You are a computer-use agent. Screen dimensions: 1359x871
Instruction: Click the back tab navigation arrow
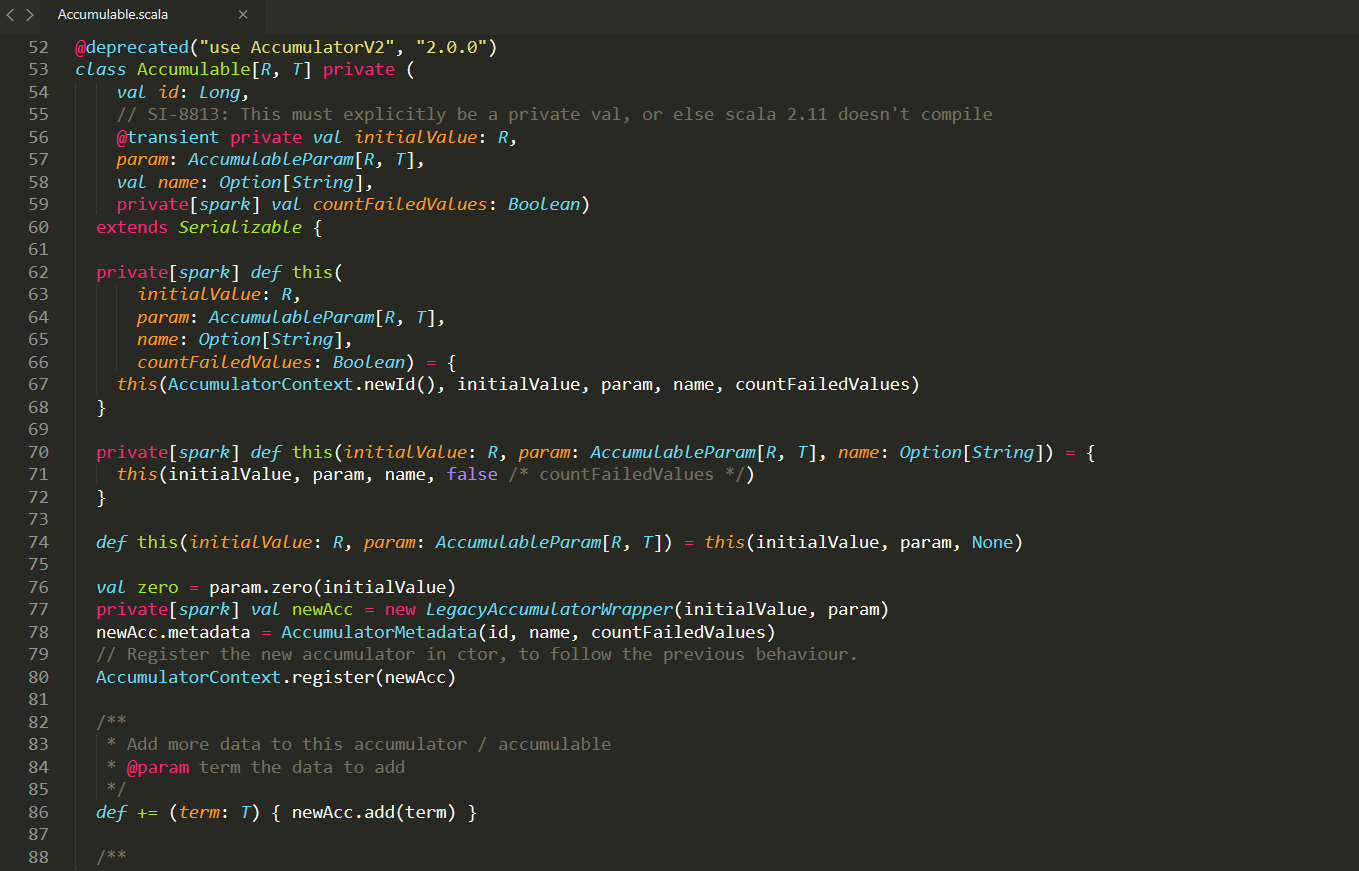pos(11,15)
